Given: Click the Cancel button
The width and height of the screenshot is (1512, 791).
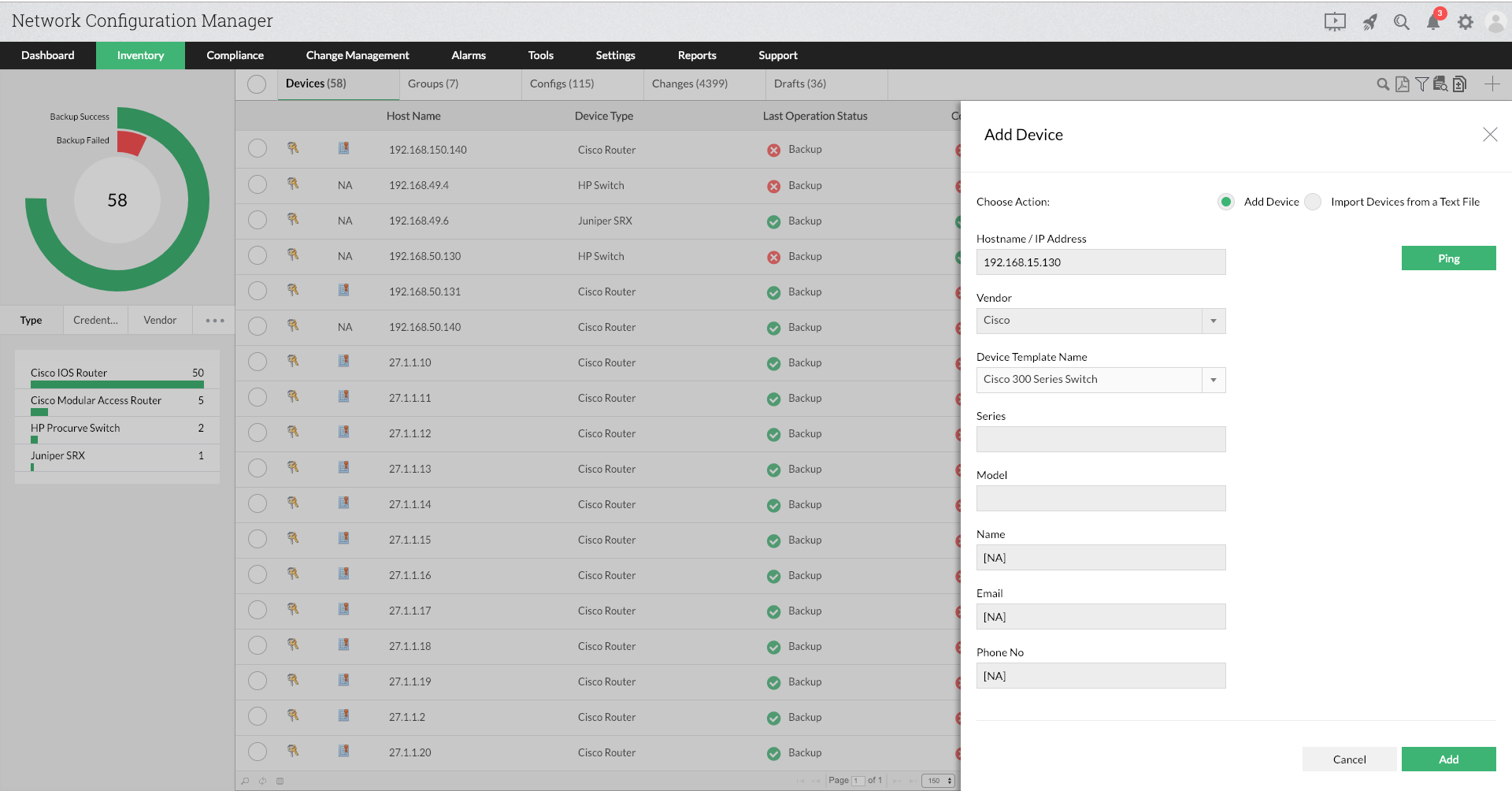Looking at the screenshot, I should coord(1349,759).
